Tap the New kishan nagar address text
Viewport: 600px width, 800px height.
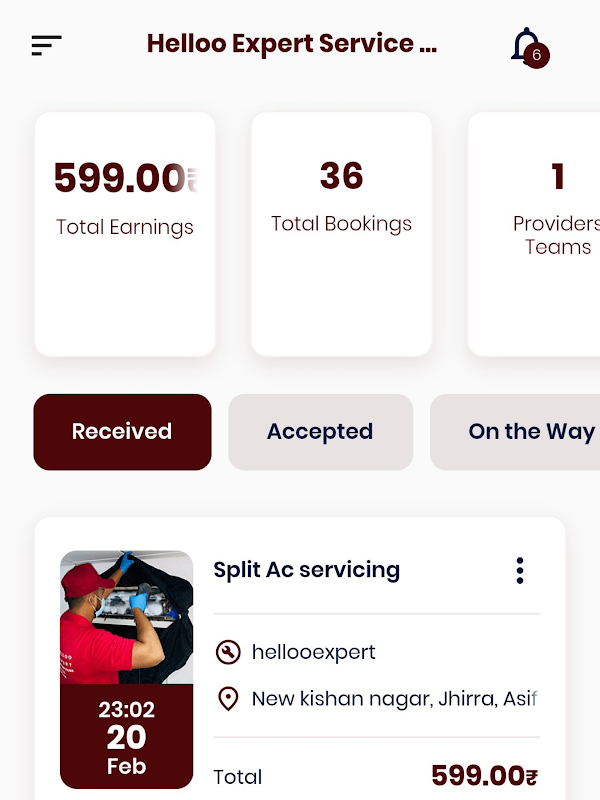pyautogui.click(x=394, y=698)
